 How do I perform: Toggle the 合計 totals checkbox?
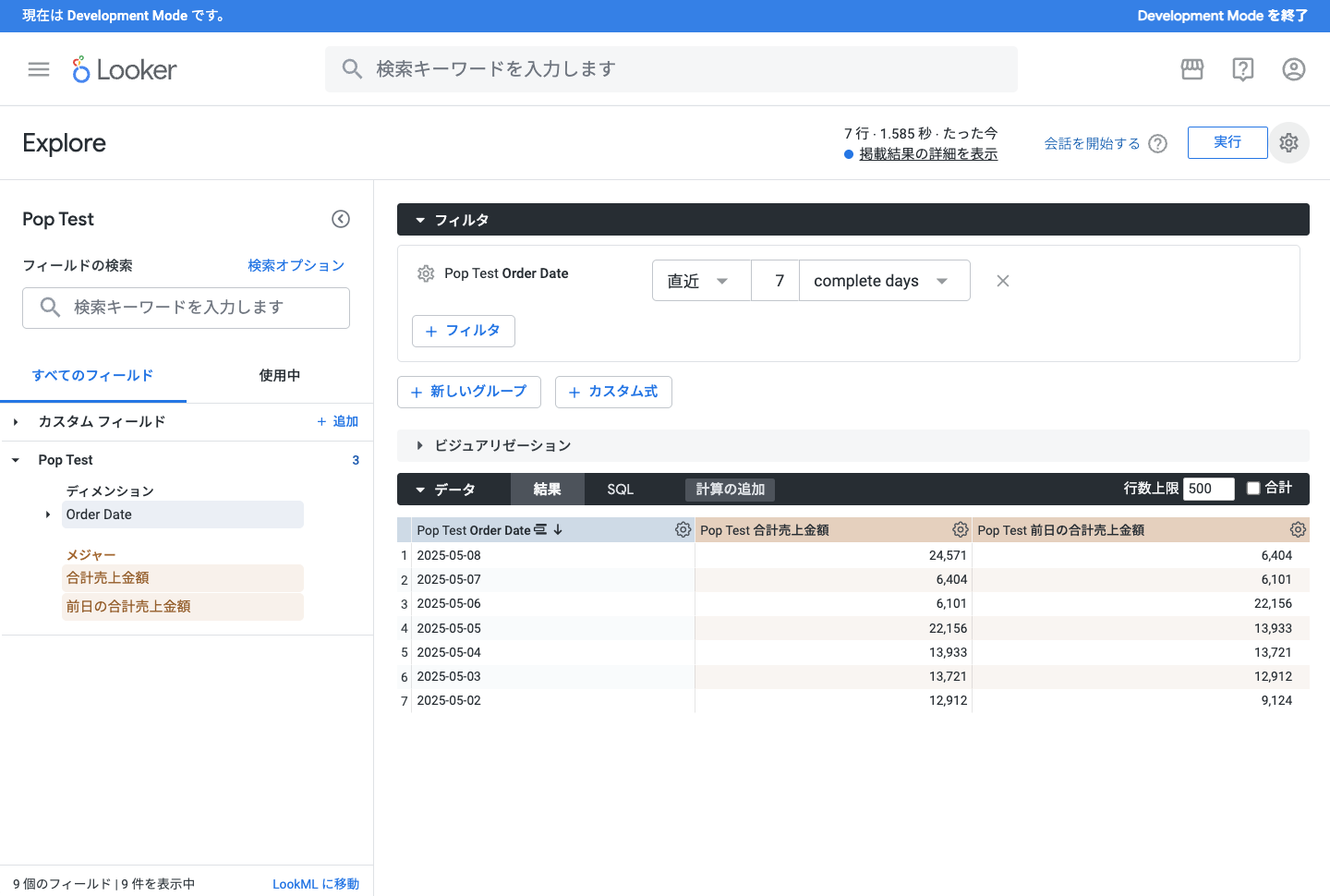(1253, 489)
